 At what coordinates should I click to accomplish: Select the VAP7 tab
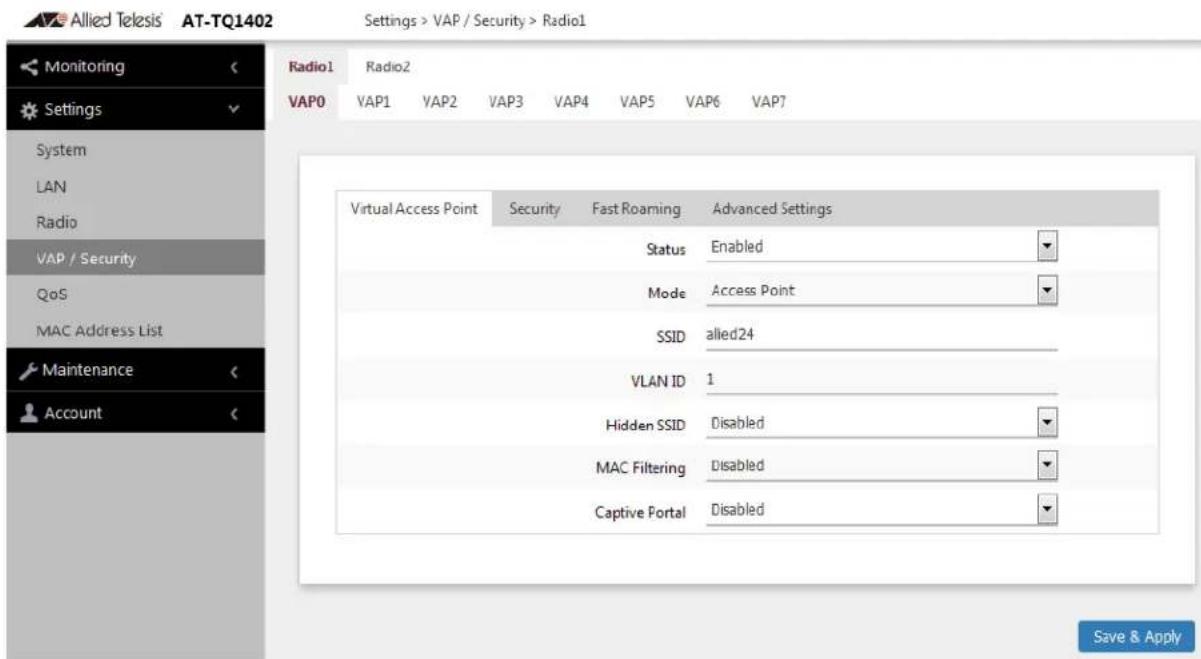point(769,101)
